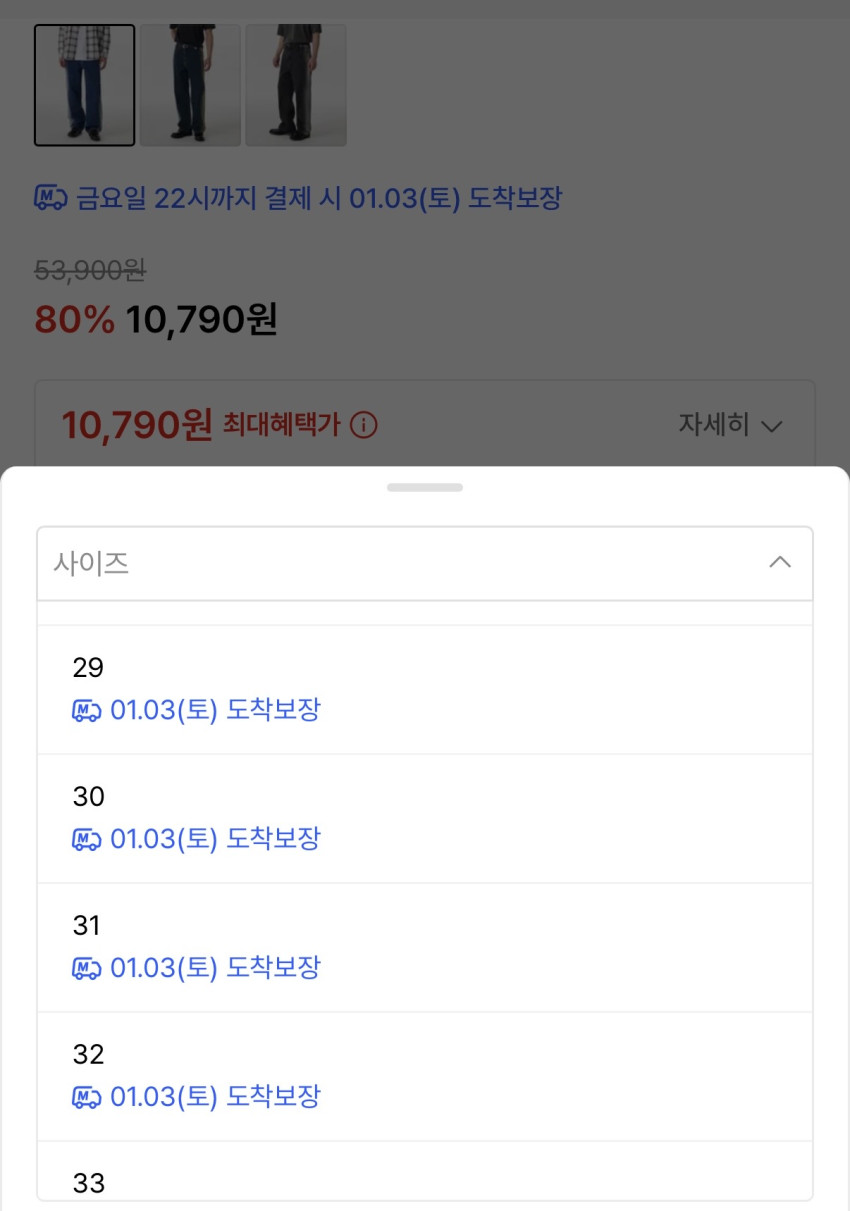This screenshot has width=850, height=1211.
Task: Click the truck icon under size 29
Action: point(87,711)
